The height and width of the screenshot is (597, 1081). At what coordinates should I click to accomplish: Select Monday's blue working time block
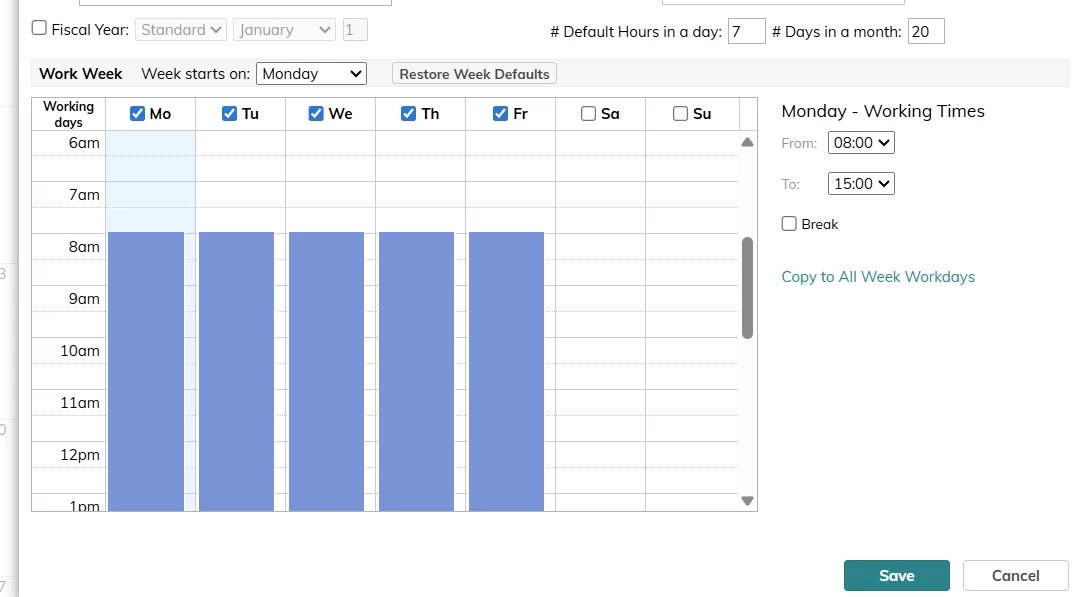(x=146, y=372)
